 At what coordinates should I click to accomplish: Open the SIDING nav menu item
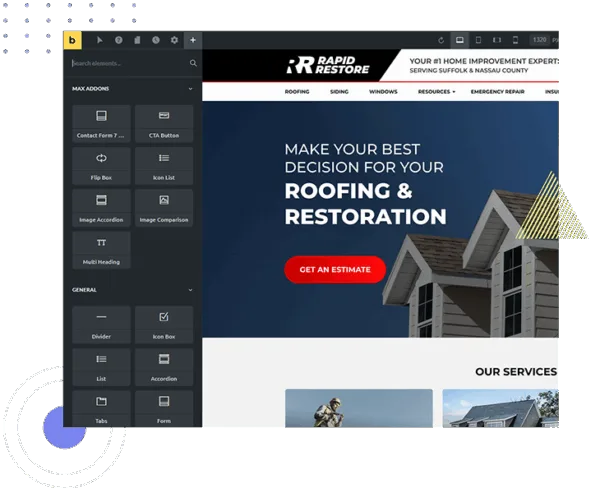coord(339,92)
